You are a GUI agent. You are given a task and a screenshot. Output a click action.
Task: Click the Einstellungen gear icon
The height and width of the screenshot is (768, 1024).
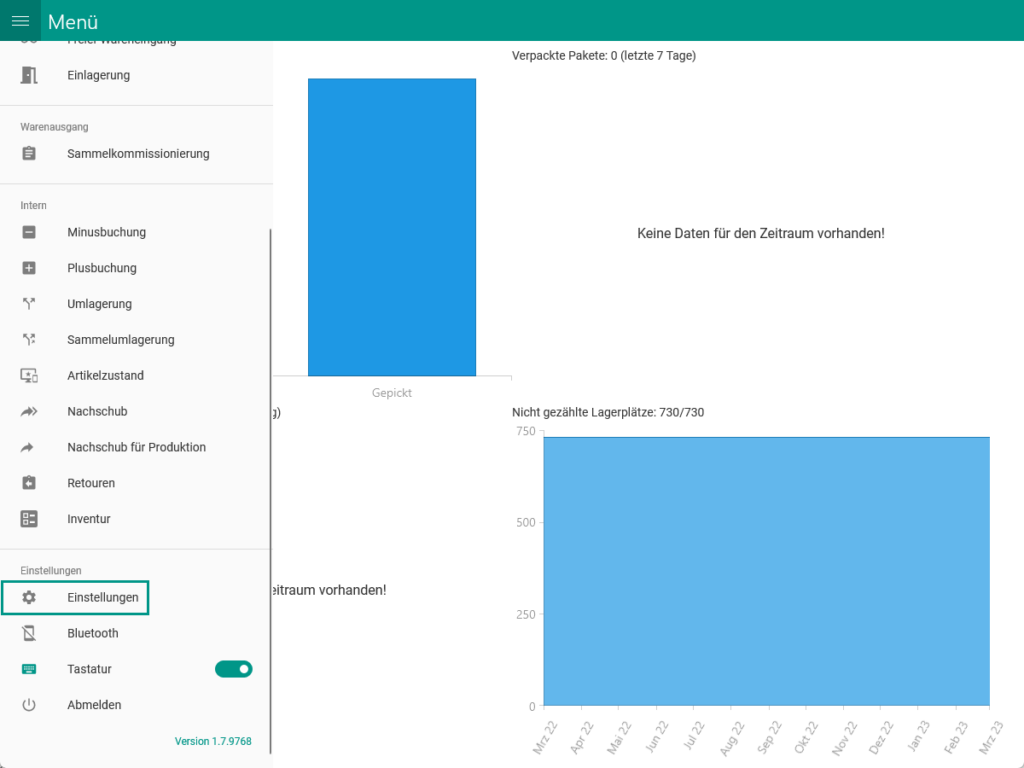pyautogui.click(x=29, y=597)
